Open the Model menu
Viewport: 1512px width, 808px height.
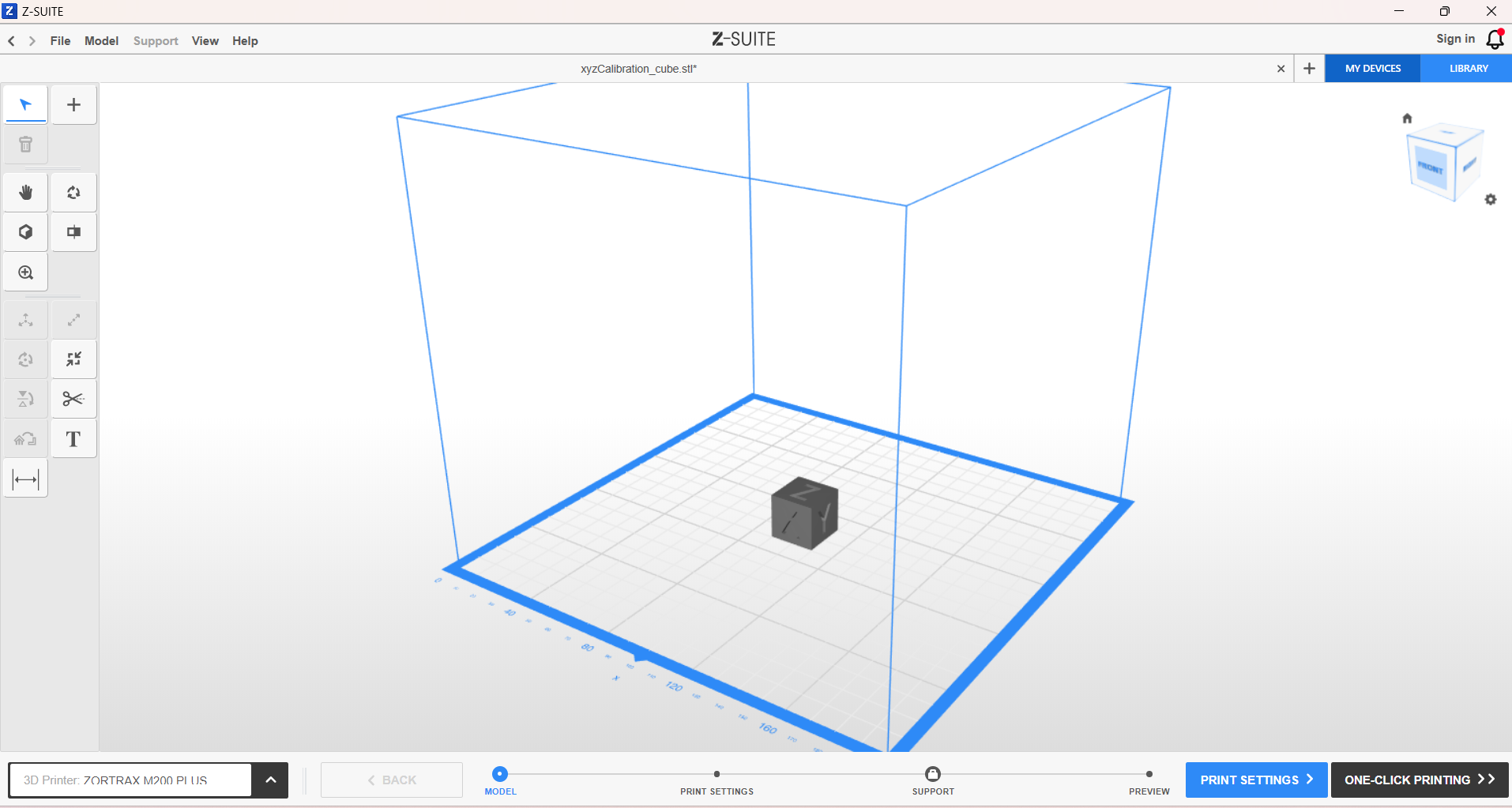[102, 41]
